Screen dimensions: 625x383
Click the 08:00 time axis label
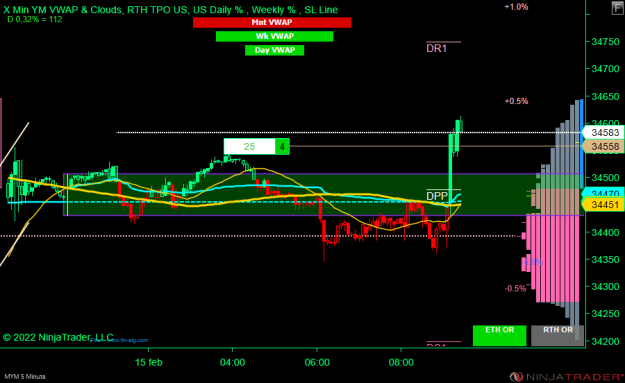tap(401, 362)
